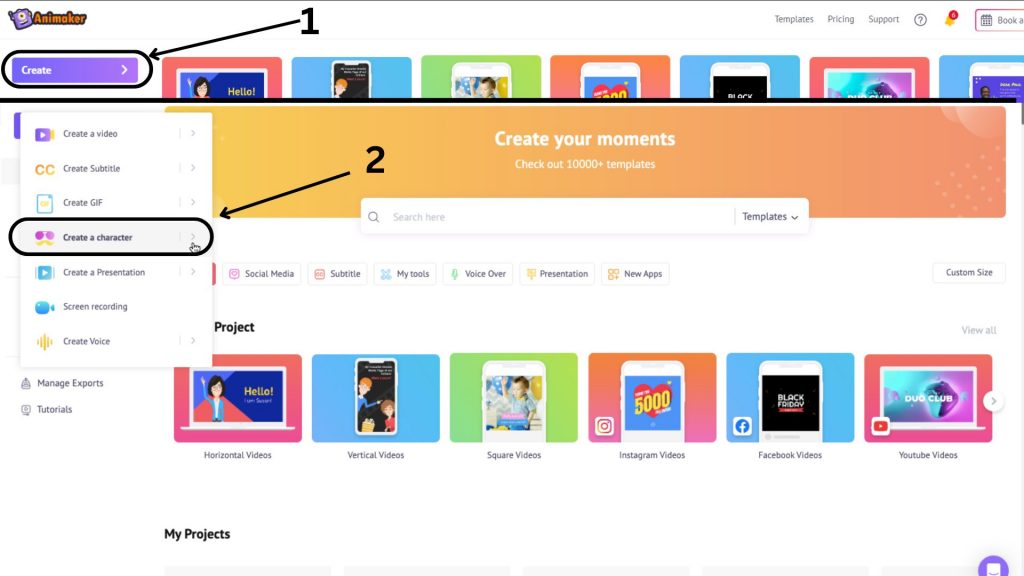Screen dimensions: 1024x576
Task: Click the Create Voice waveform icon
Action: point(44,342)
